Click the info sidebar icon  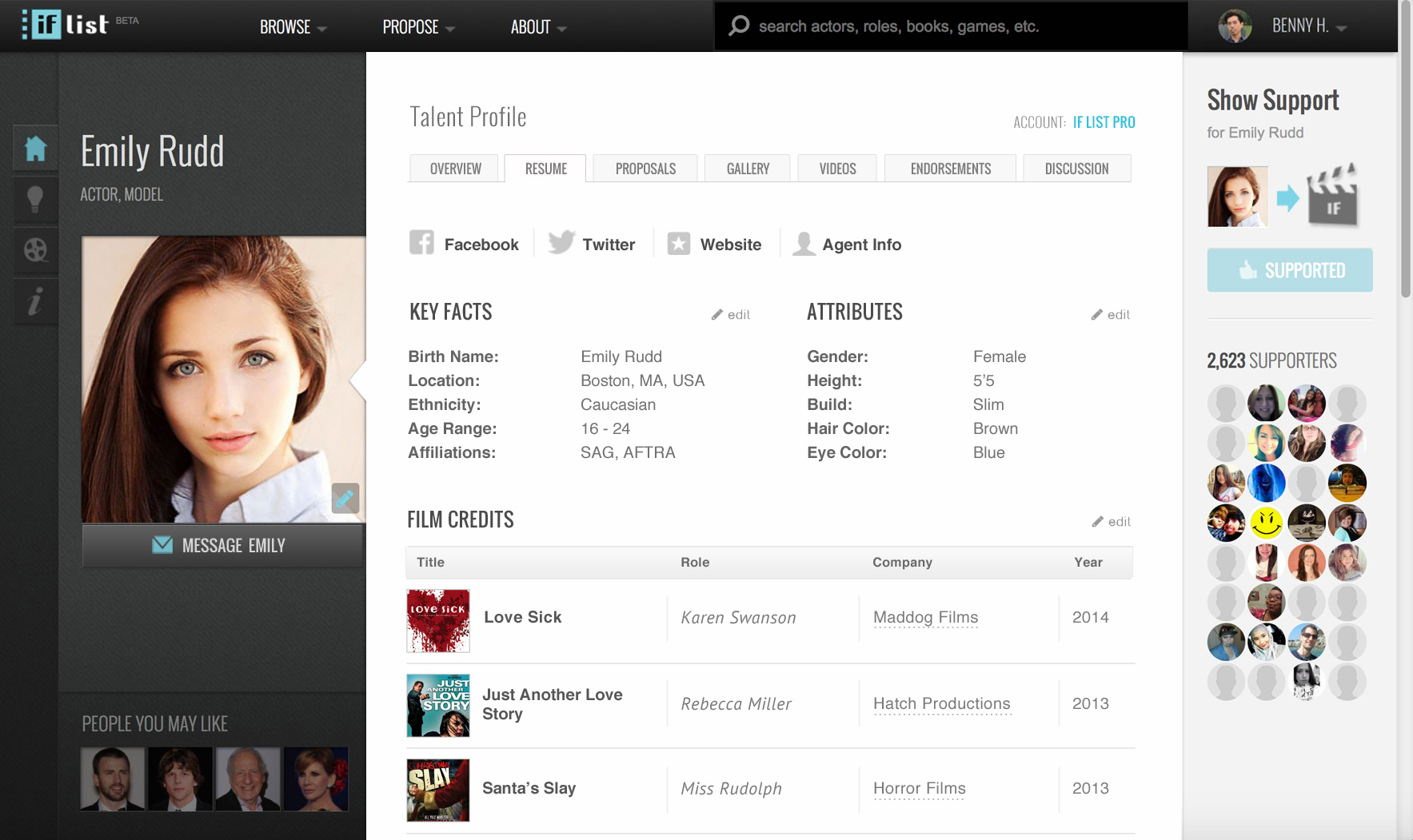pyautogui.click(x=35, y=301)
